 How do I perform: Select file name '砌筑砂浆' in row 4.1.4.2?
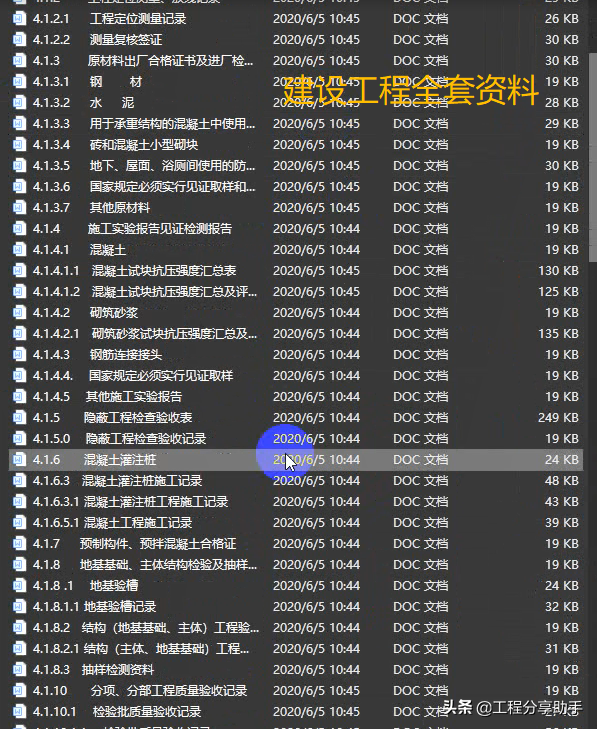(113, 312)
